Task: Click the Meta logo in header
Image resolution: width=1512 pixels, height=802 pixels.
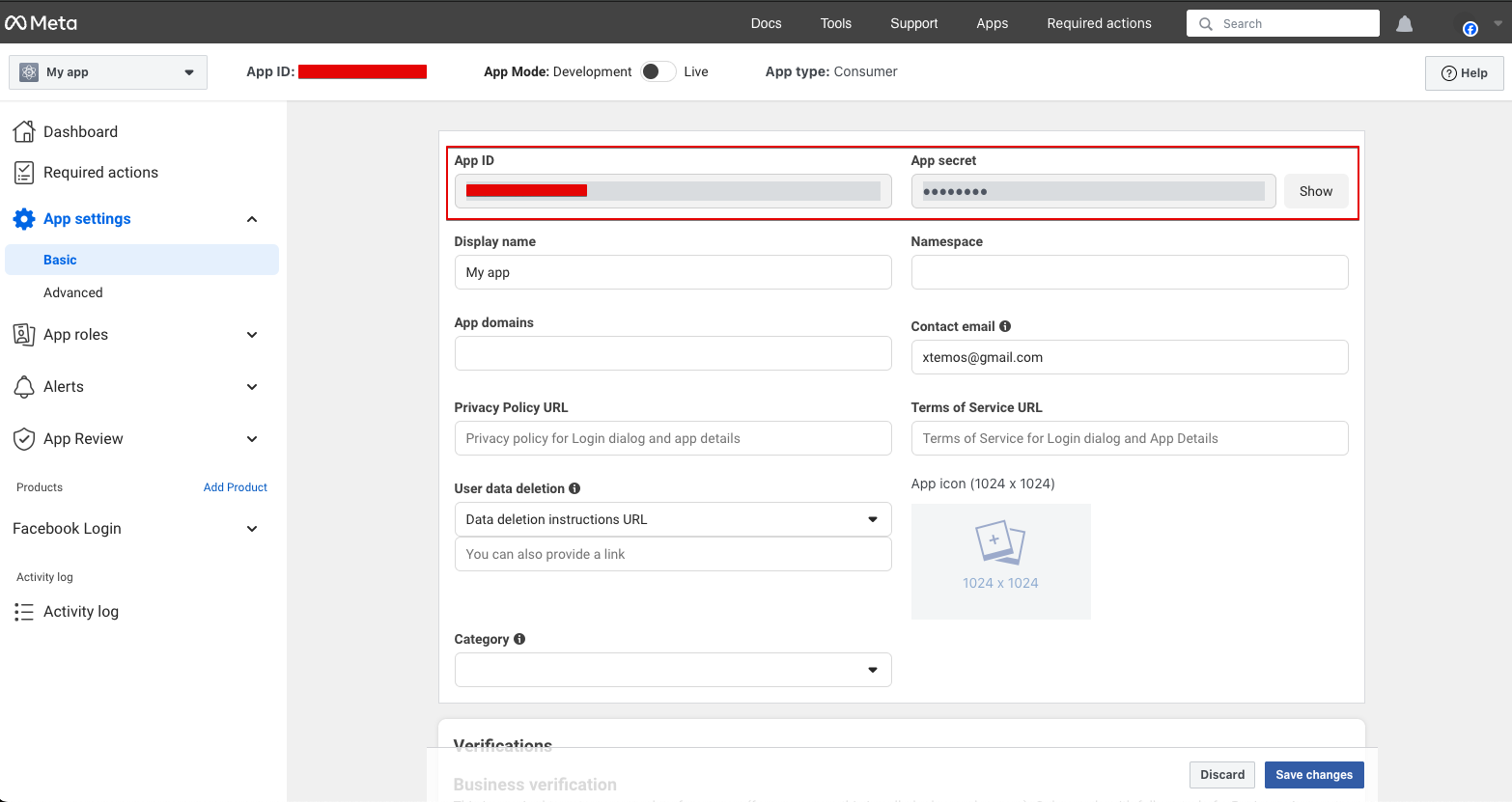Action: point(41,23)
